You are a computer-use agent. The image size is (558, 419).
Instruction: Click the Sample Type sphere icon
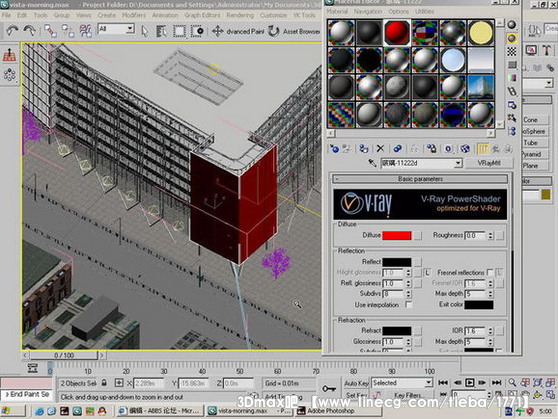click(512, 25)
